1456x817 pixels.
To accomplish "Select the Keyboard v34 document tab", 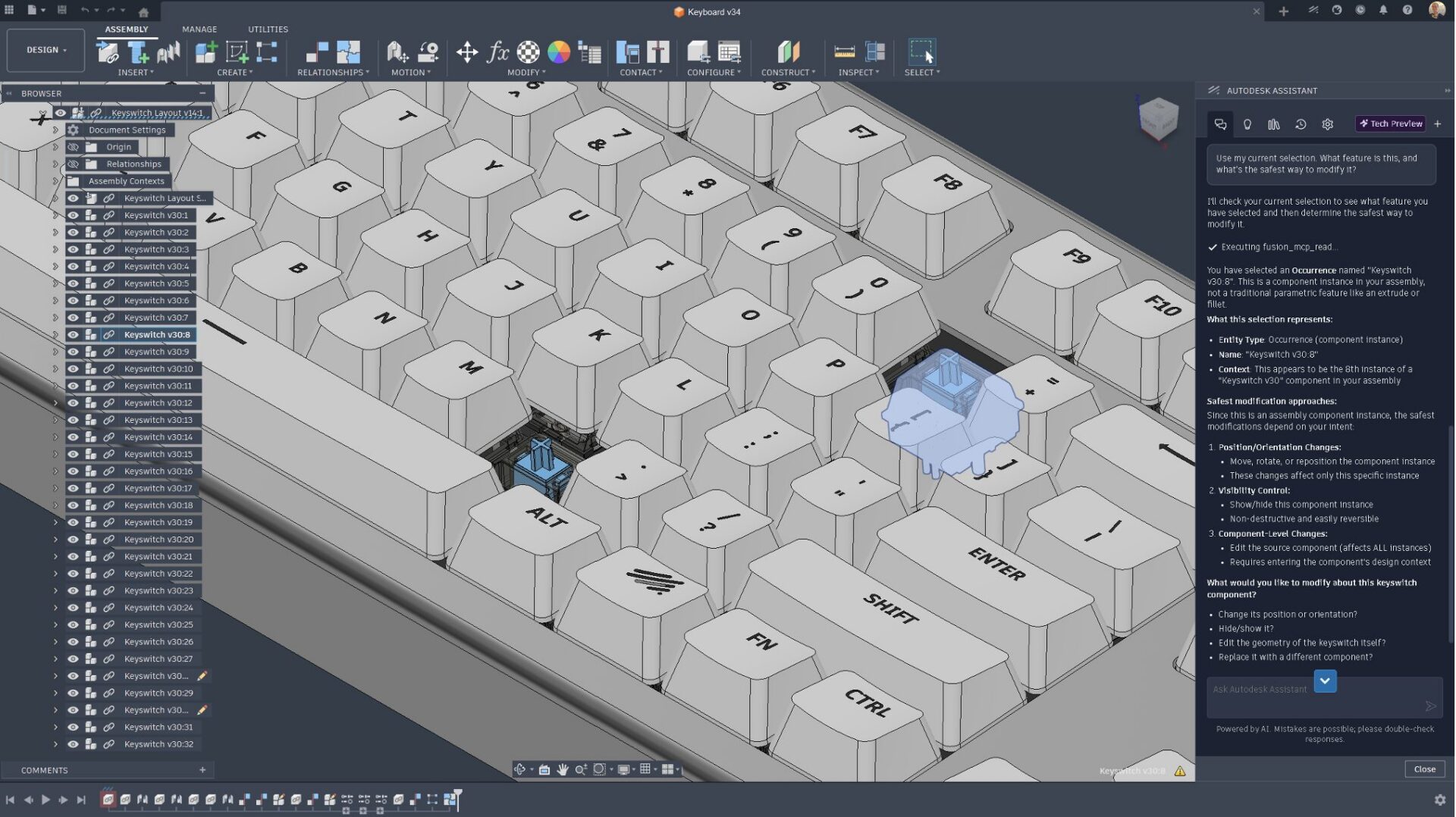I will pos(707,11).
